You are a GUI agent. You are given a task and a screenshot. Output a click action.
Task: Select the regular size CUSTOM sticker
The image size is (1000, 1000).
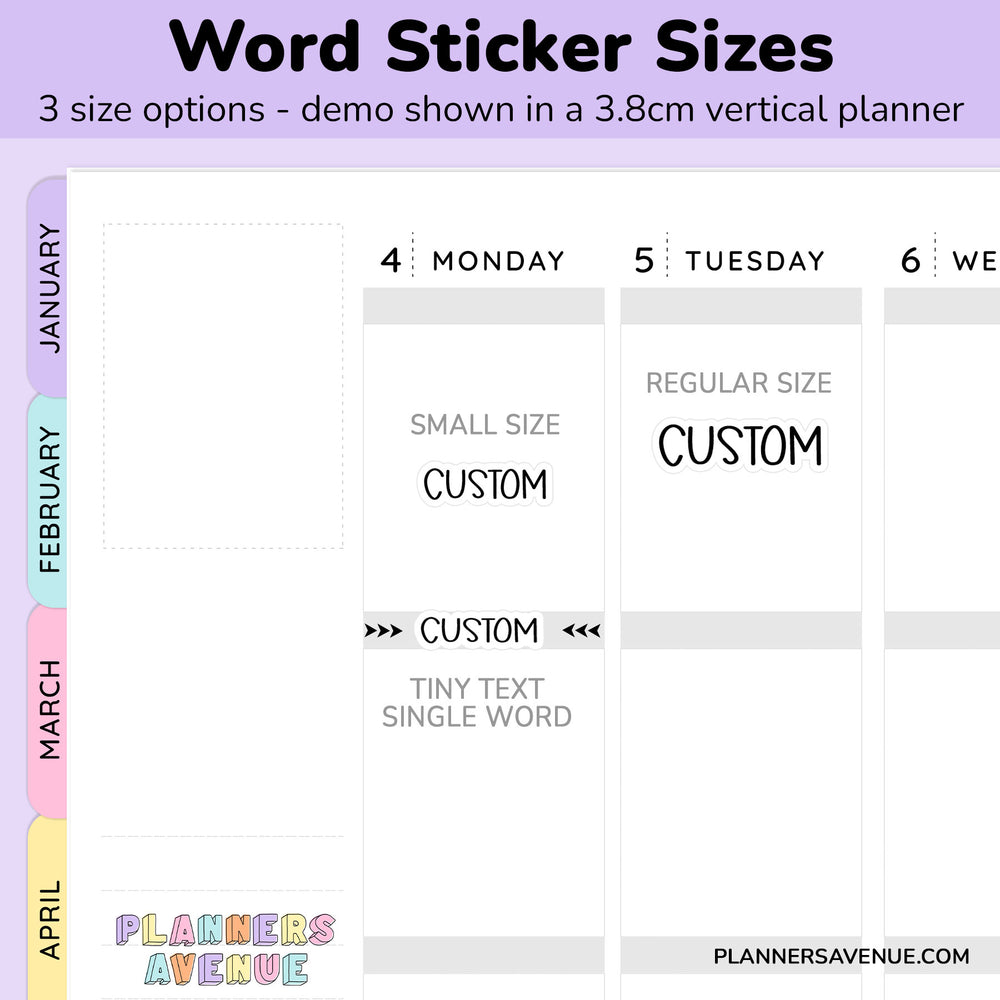[740, 446]
